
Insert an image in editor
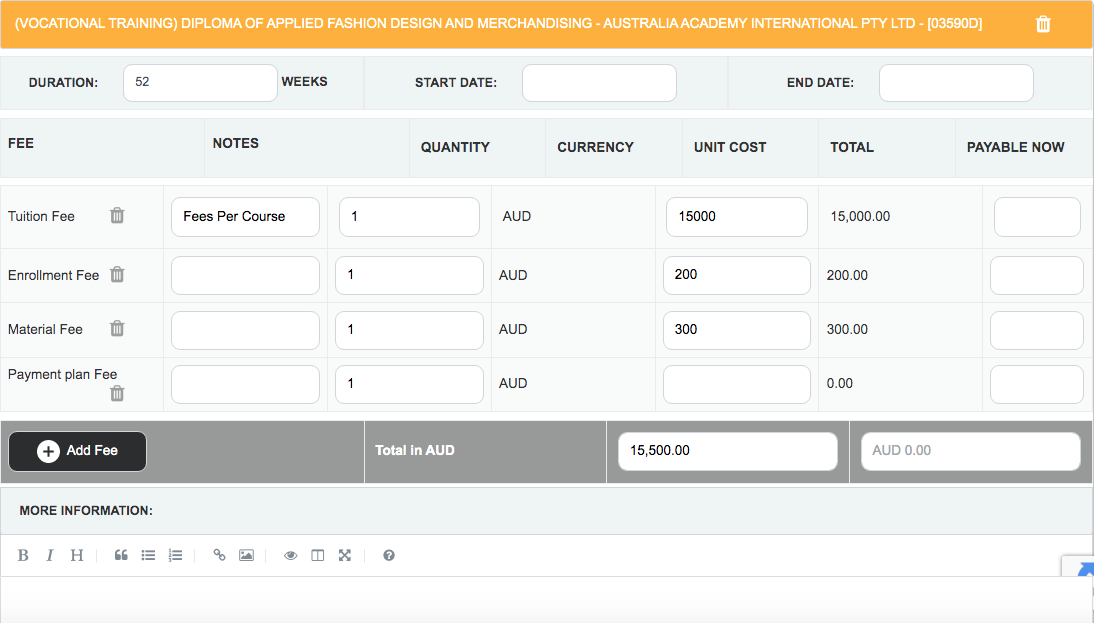pyautogui.click(x=246, y=555)
